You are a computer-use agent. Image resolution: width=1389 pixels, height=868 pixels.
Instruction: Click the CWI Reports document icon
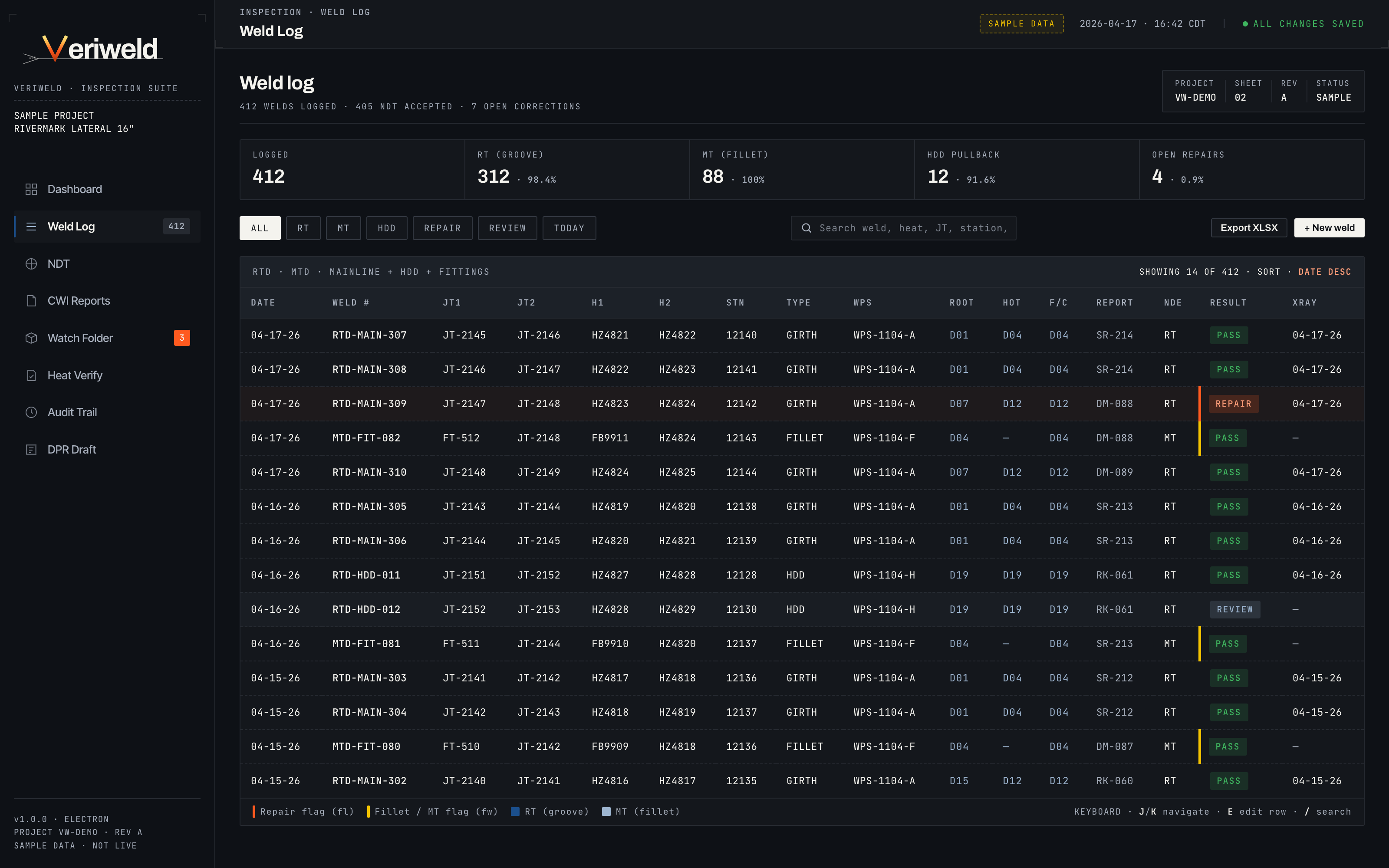click(x=32, y=301)
